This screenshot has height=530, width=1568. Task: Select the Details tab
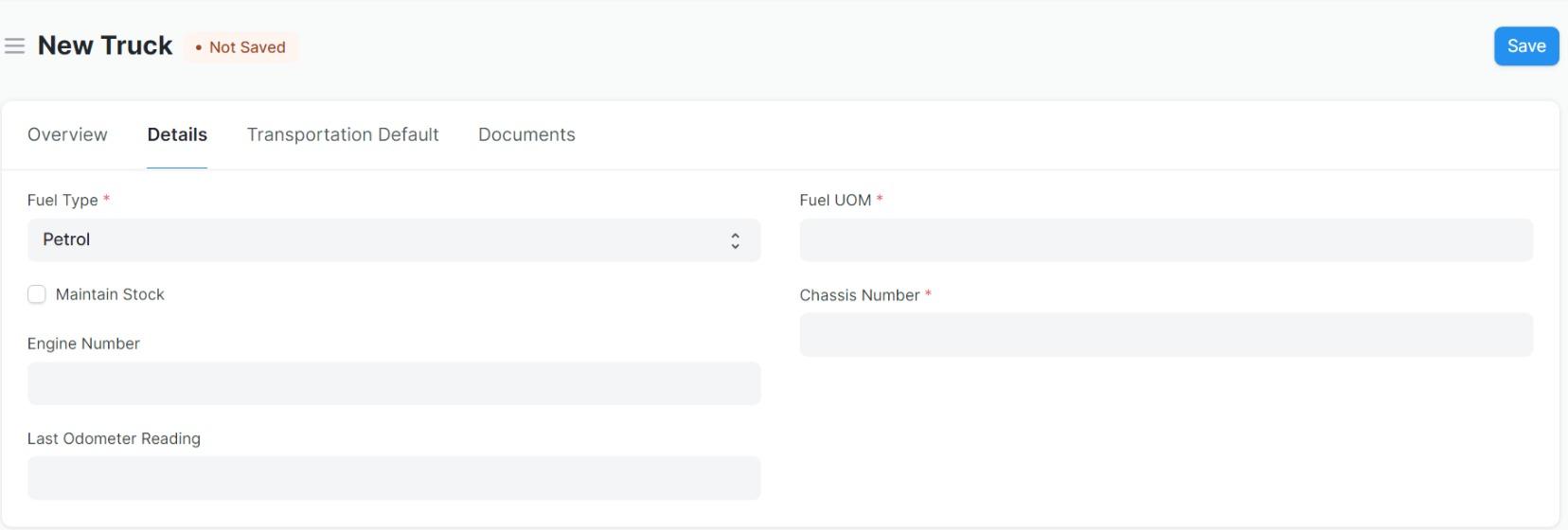coord(177,134)
